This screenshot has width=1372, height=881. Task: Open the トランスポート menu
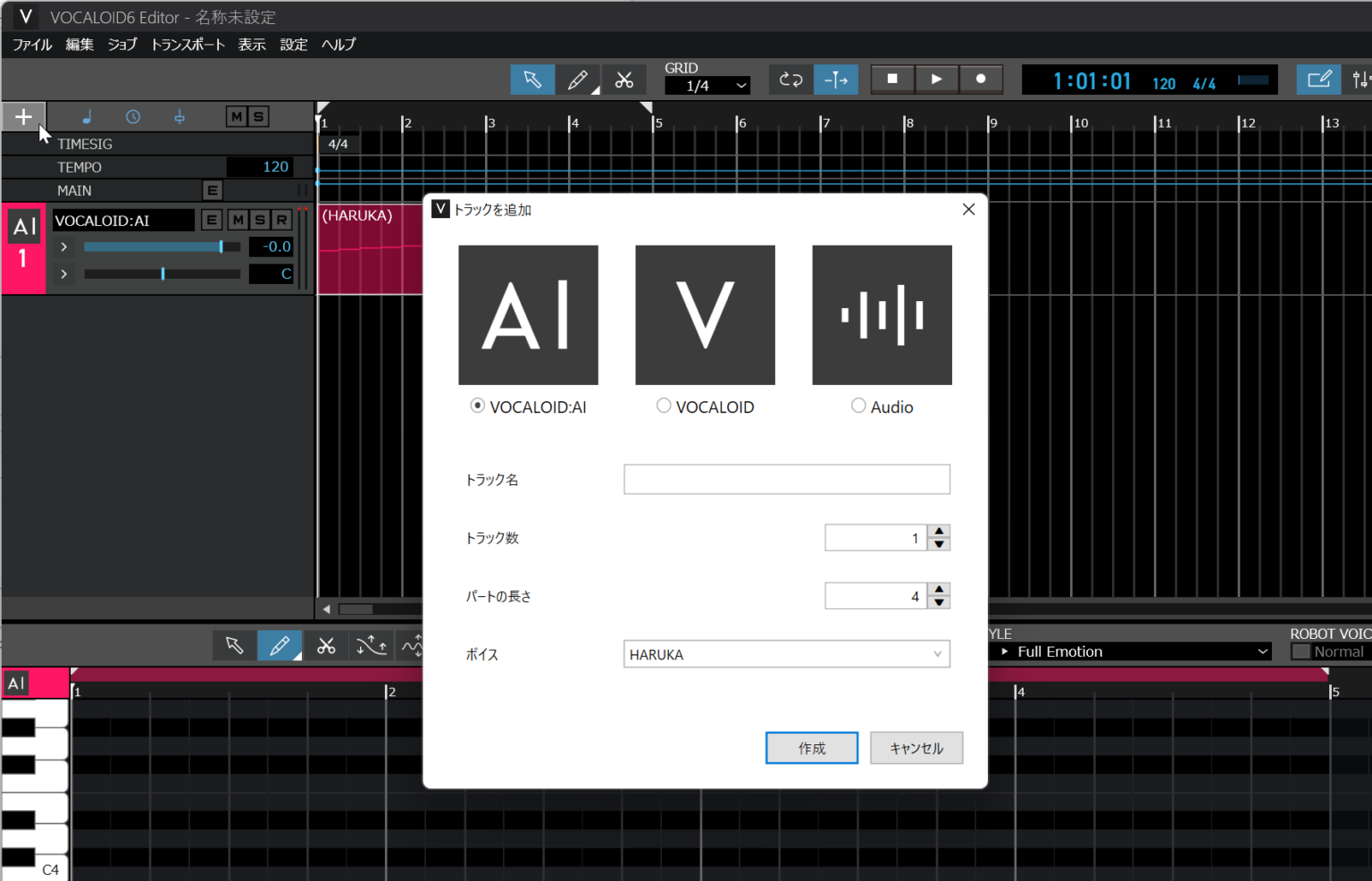[x=187, y=44]
